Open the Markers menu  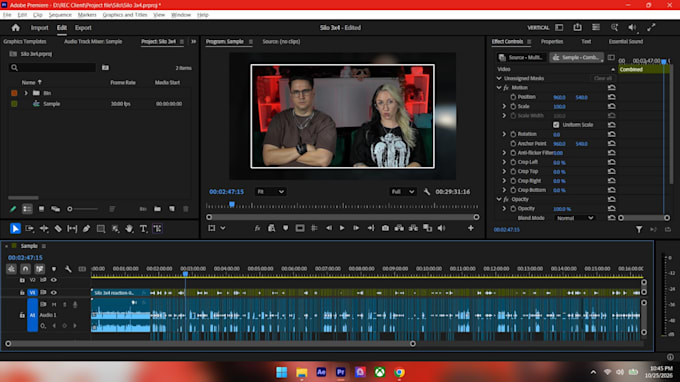[x=87, y=15]
